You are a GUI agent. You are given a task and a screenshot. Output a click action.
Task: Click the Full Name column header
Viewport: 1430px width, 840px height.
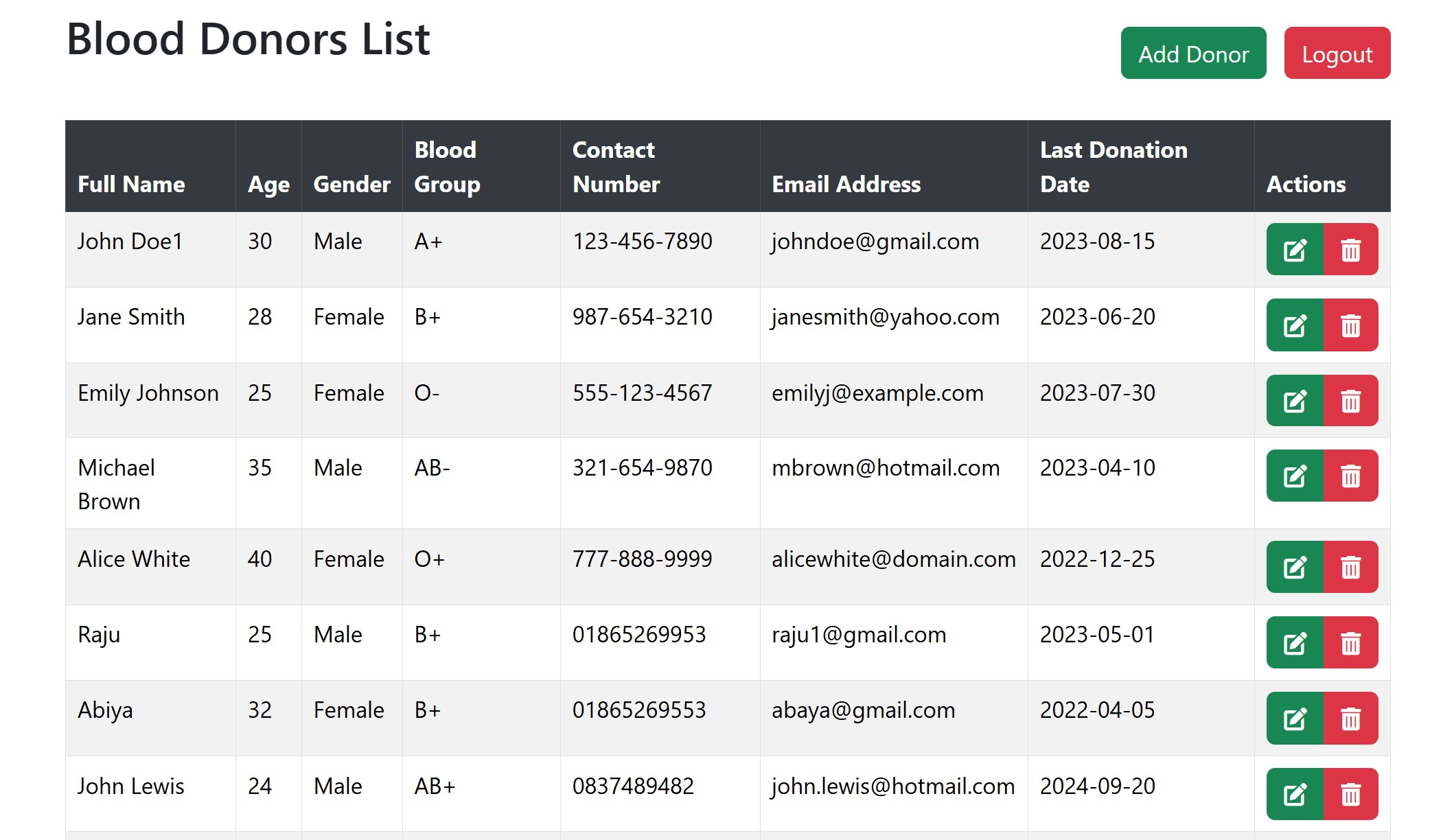pos(131,184)
